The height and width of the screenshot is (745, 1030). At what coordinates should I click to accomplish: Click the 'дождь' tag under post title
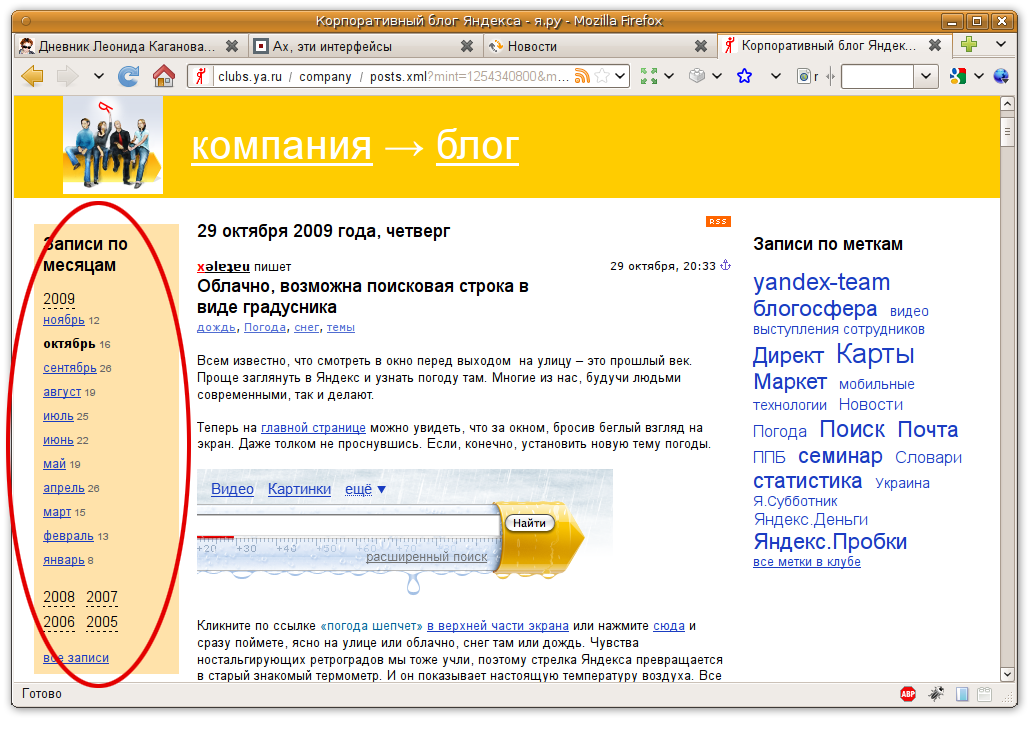216,327
